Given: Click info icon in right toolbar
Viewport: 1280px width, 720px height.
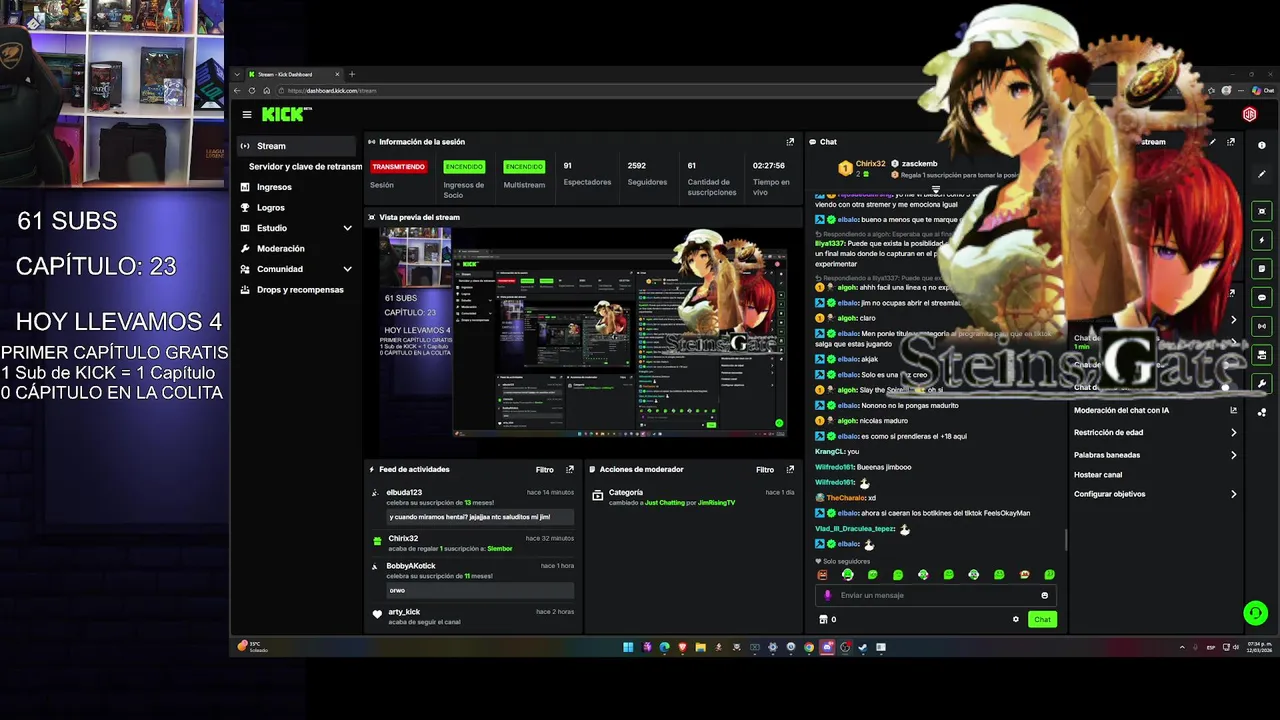Looking at the screenshot, I should click(1261, 145).
